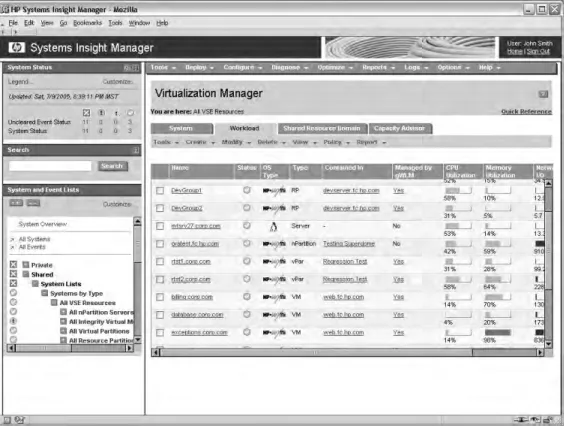
Task: Open the Bookmarks menu
Action: [x=87, y=23]
